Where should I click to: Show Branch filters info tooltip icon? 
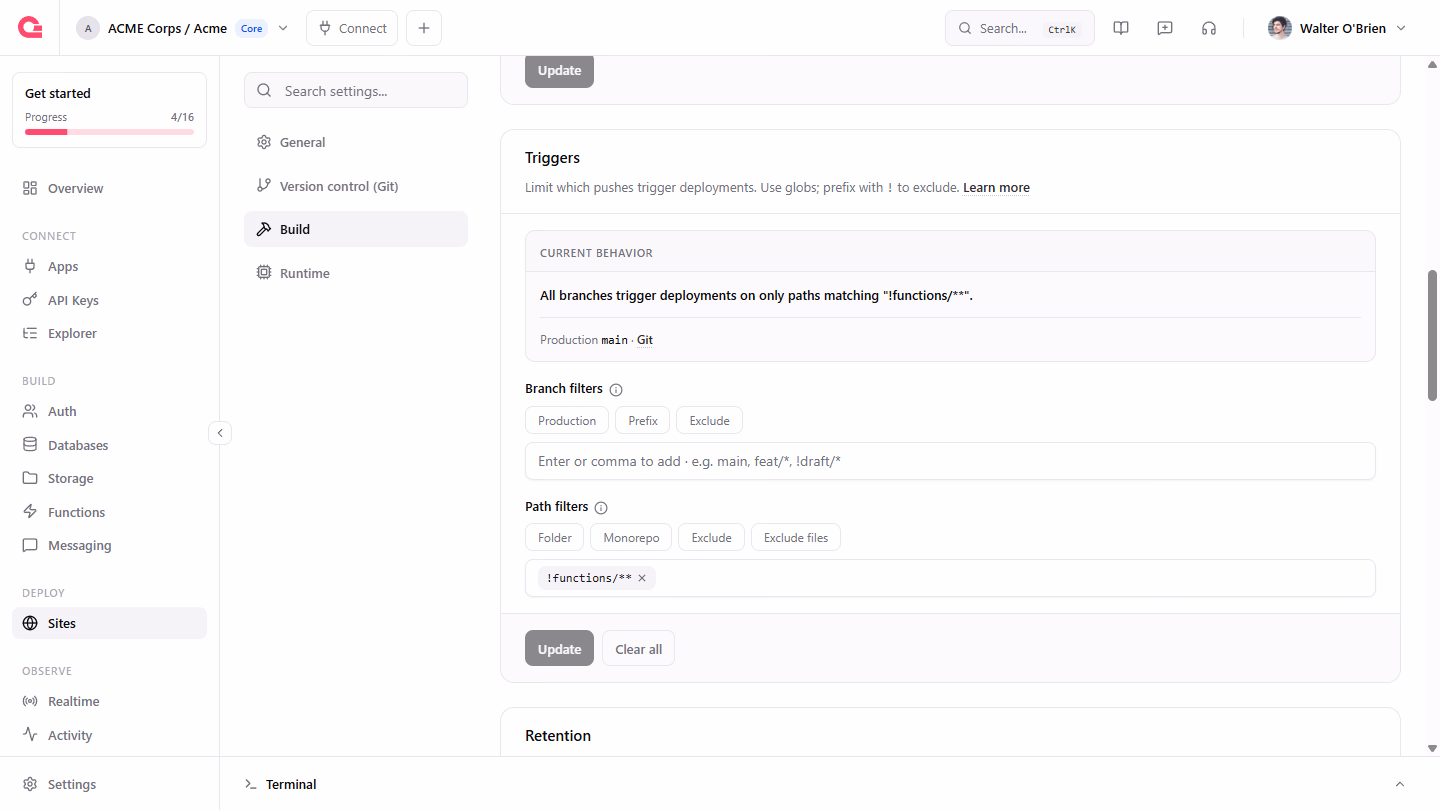(x=616, y=389)
